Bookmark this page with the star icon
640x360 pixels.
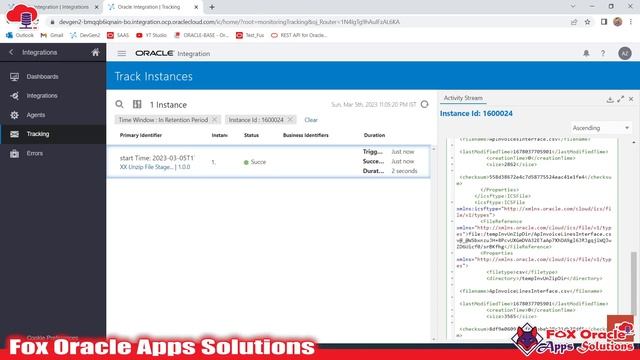coord(587,22)
